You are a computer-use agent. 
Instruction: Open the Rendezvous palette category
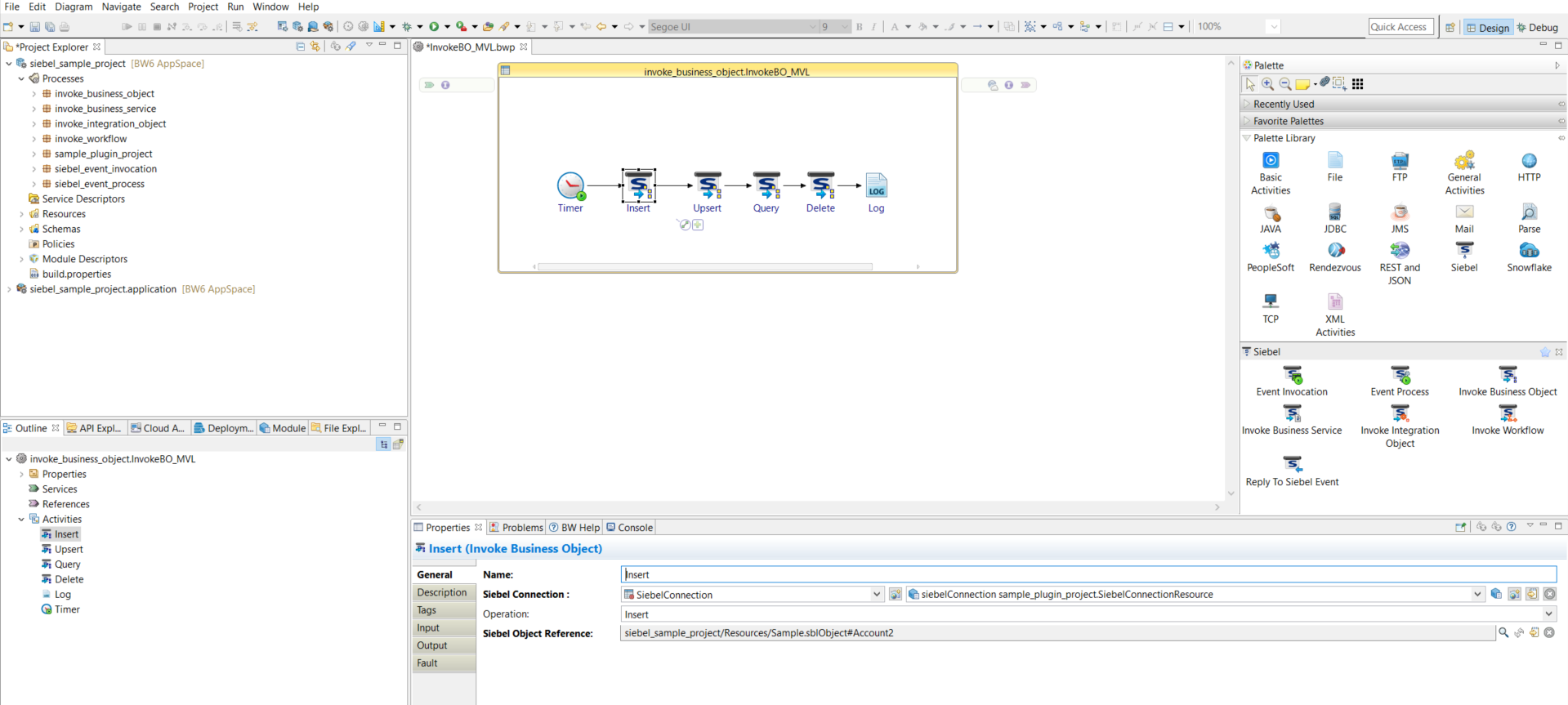click(1335, 257)
